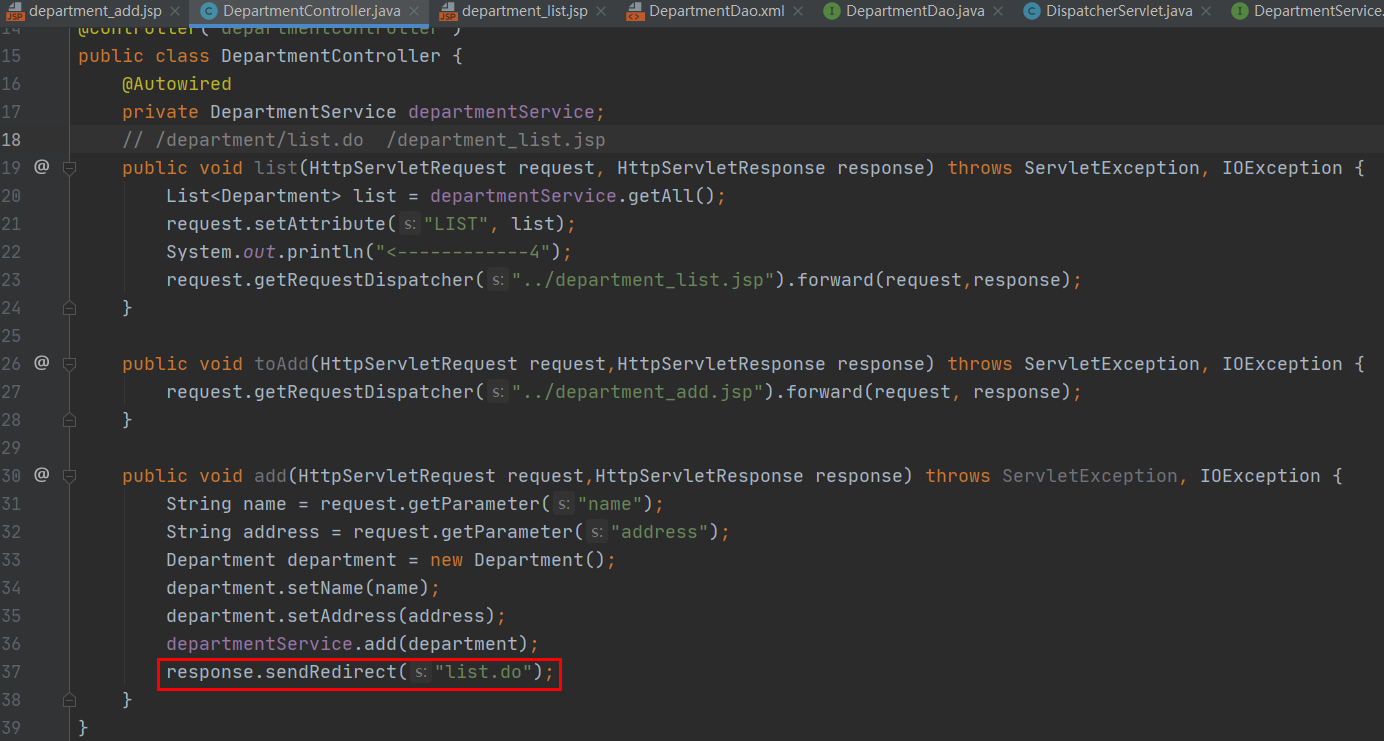The height and width of the screenshot is (741, 1384).
Task: Close the department_list.jsp tab
Action: (x=601, y=12)
